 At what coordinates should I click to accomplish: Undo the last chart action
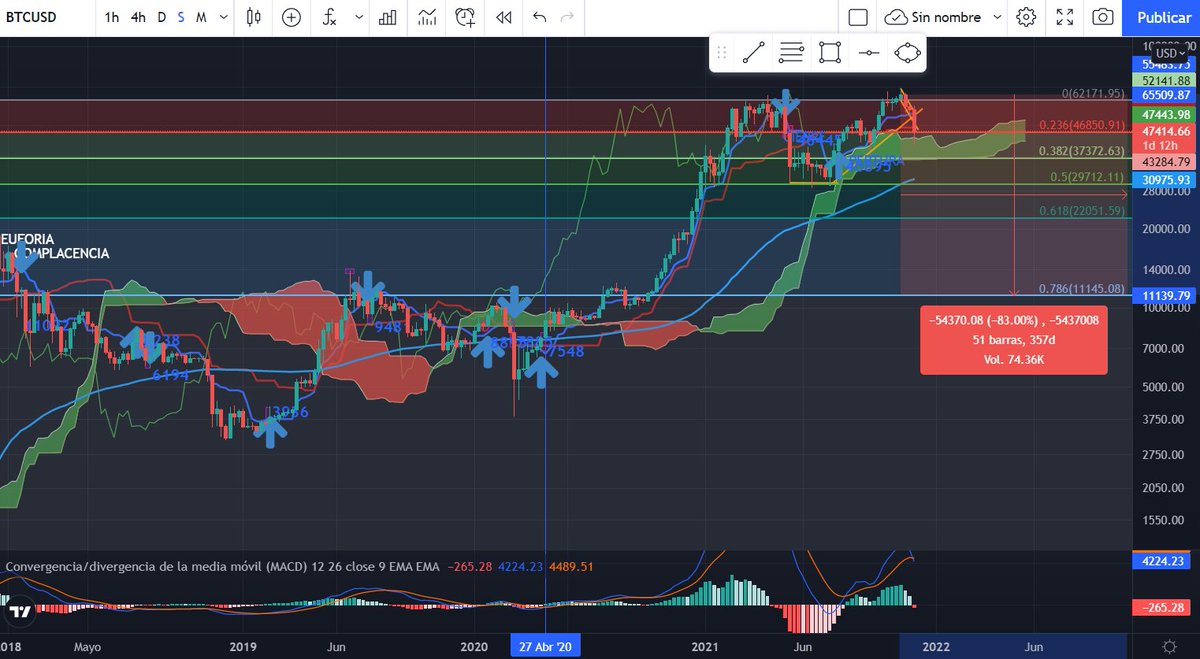point(540,17)
